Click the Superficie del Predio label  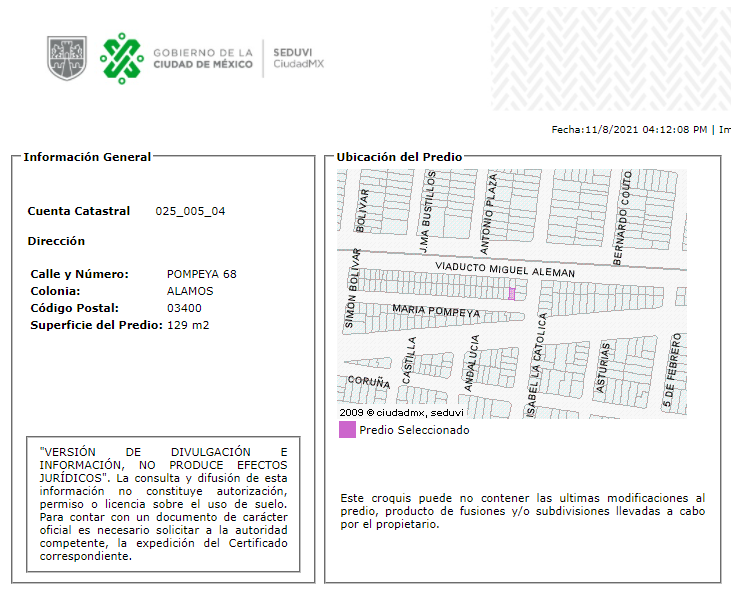(97, 325)
